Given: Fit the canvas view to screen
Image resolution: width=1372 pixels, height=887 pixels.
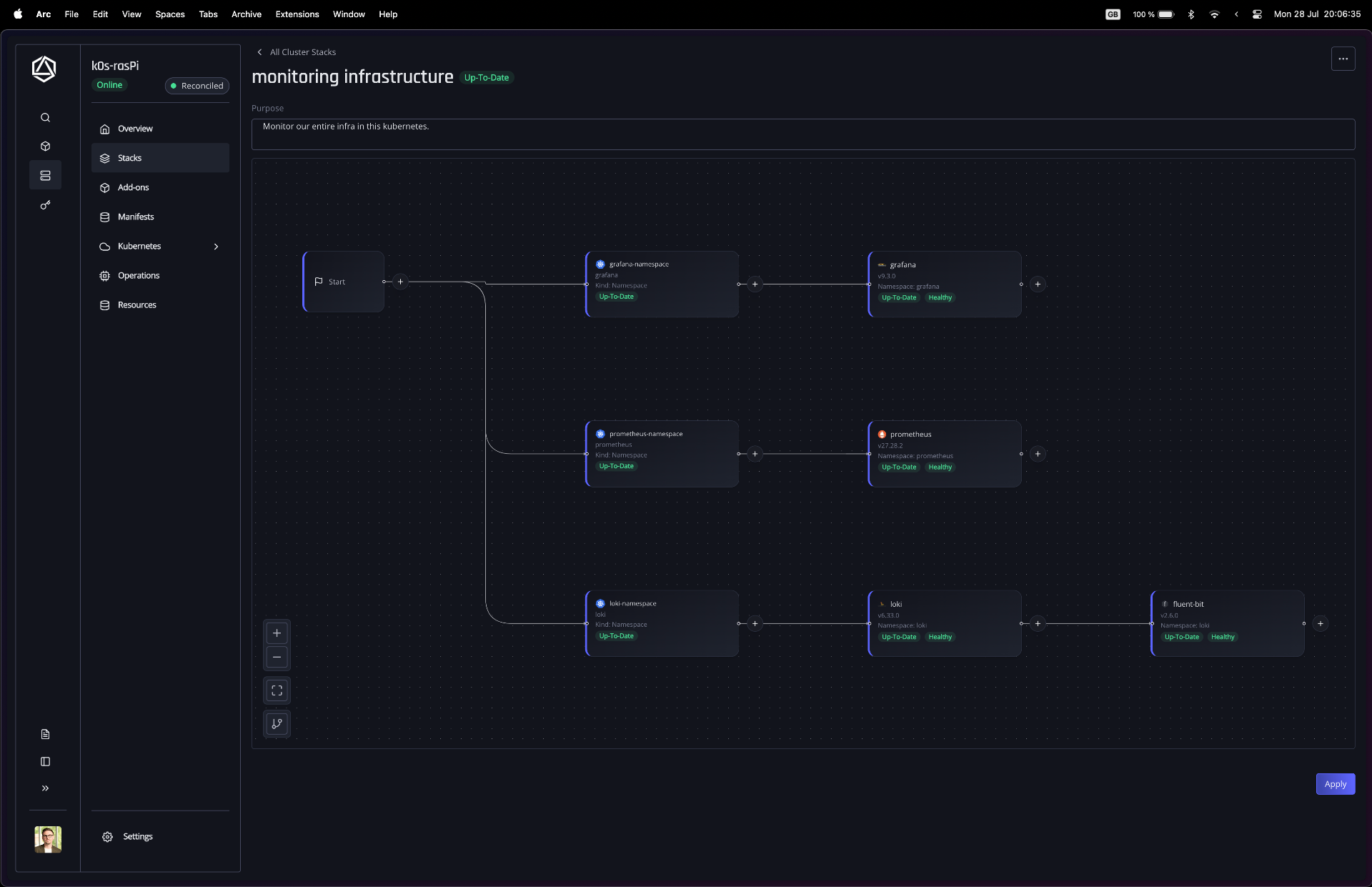Looking at the screenshot, I should 277,690.
